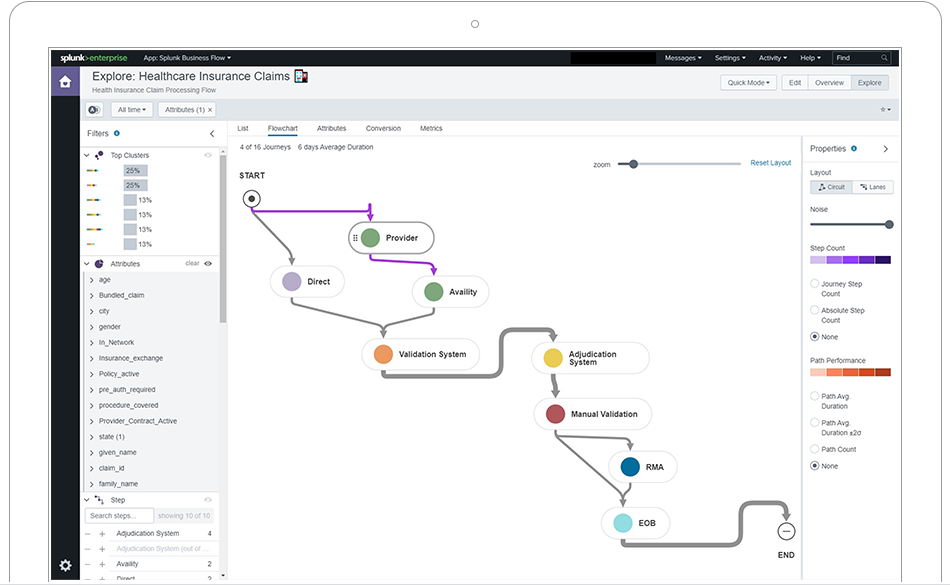The image size is (950, 585).
Task: Select the Adjudication System node
Action: click(x=590, y=358)
